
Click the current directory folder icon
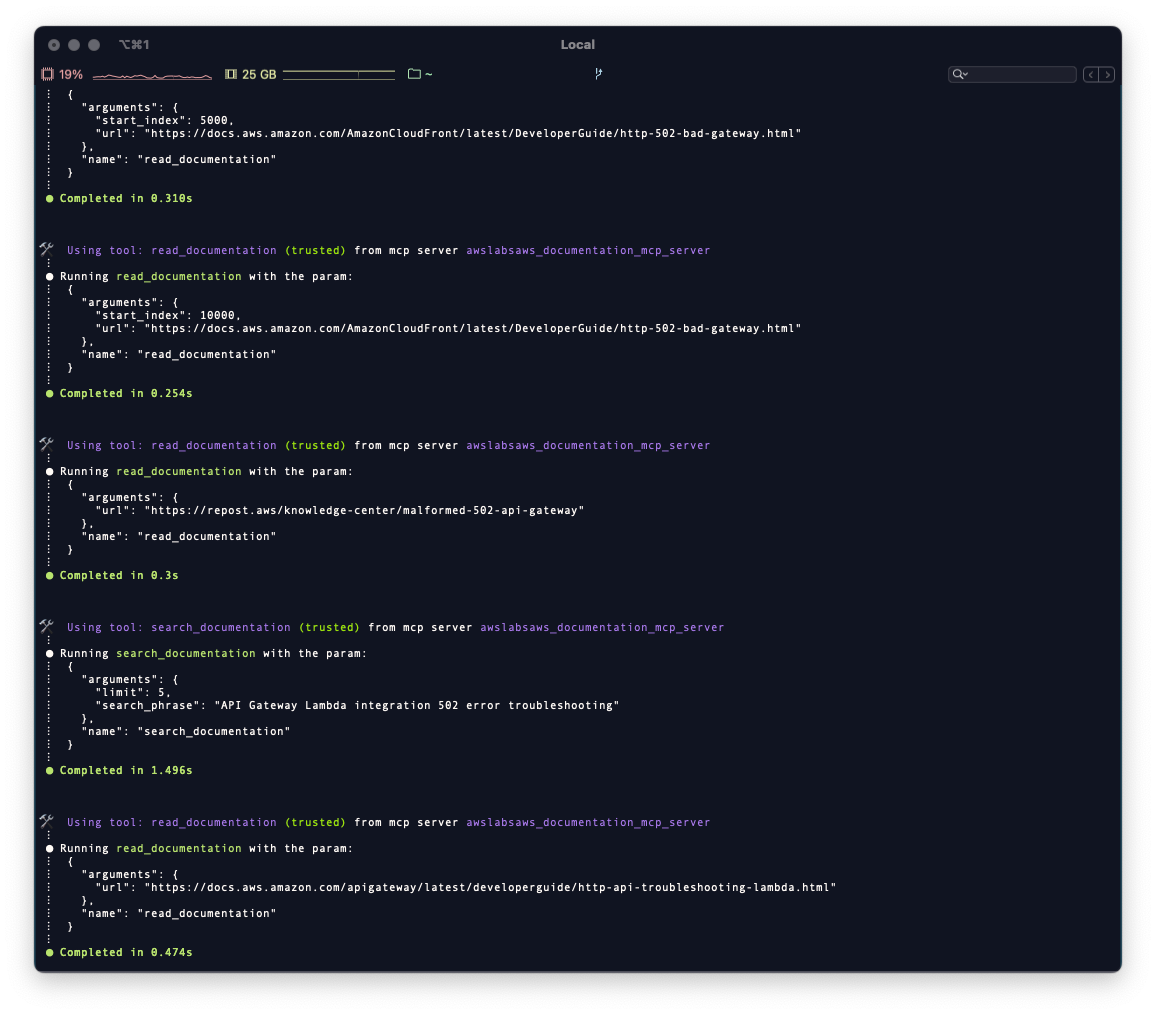[x=414, y=74]
